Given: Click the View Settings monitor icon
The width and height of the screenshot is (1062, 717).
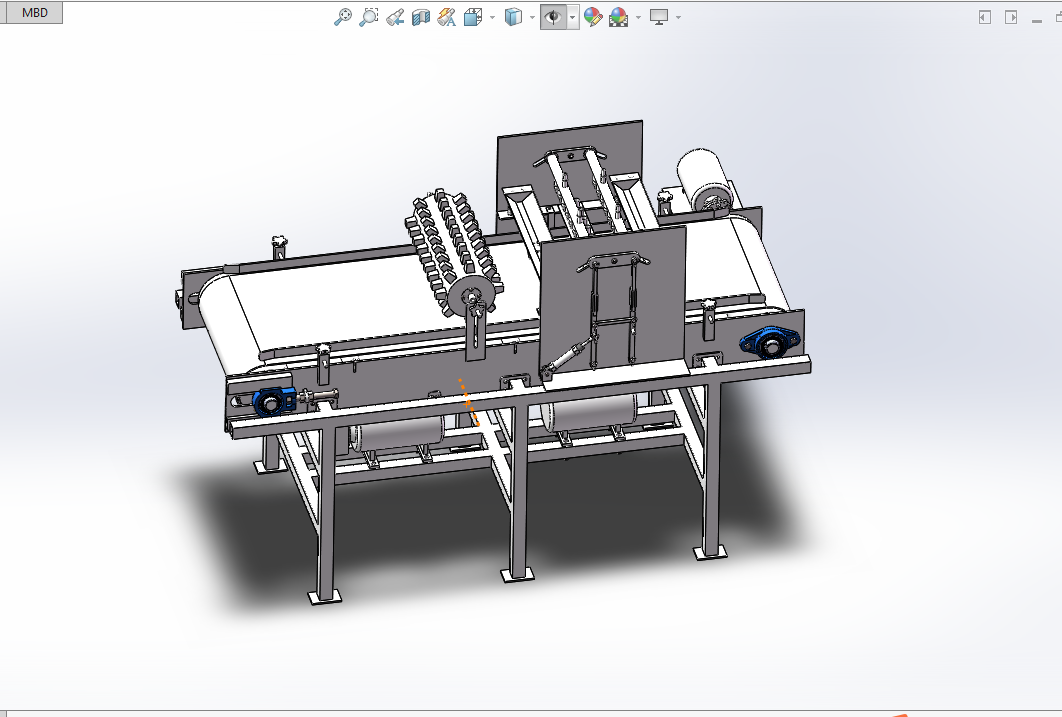Looking at the screenshot, I should pos(658,17).
